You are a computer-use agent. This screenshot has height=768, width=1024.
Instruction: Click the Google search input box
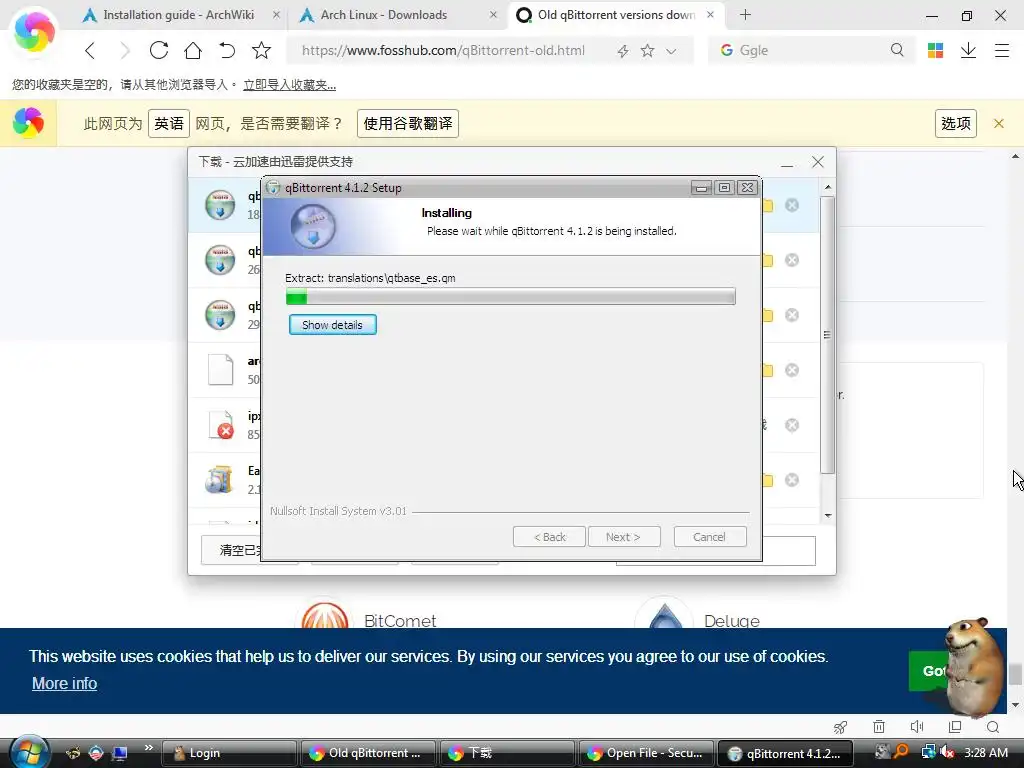810,50
